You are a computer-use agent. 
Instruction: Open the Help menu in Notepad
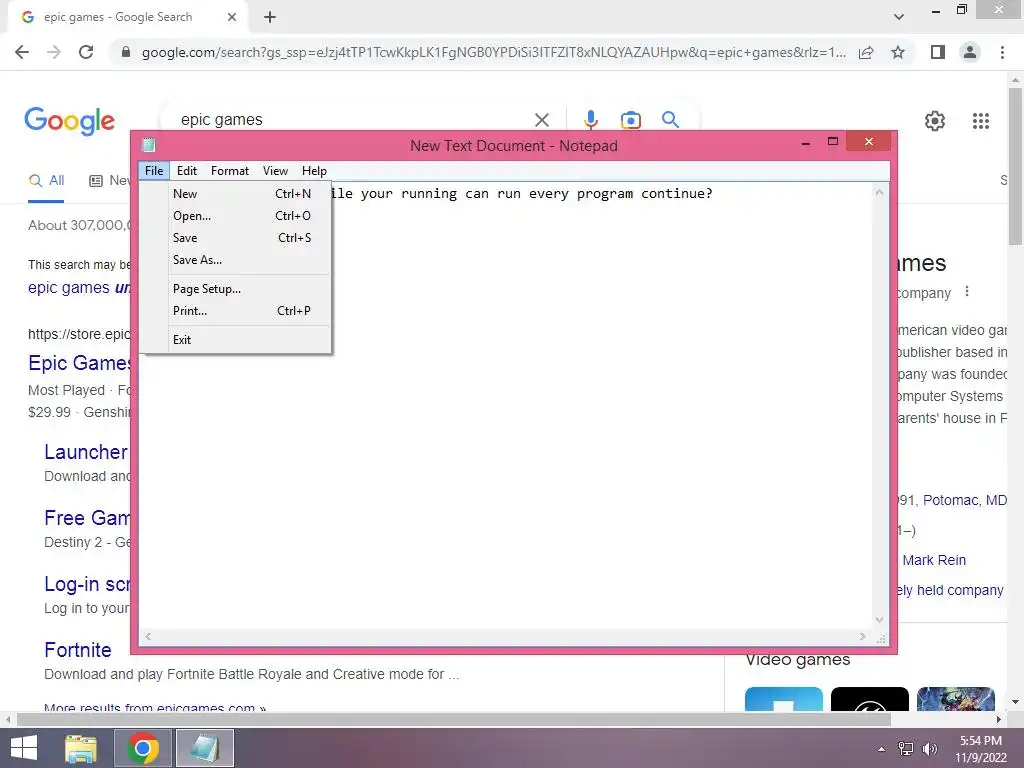[314, 170]
